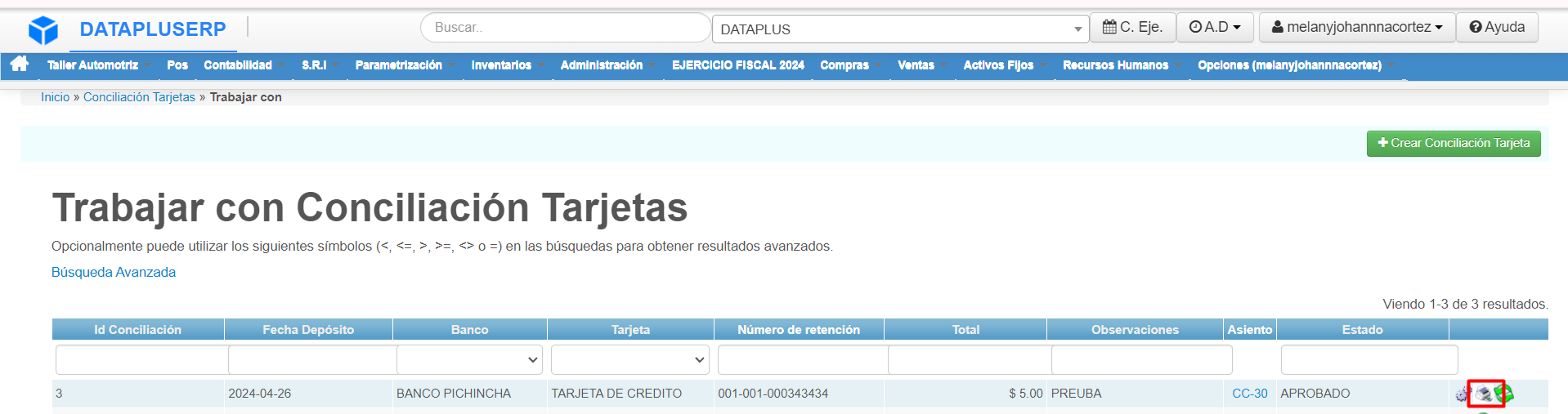
Task: Open the C. Eje. calendar button
Action: coord(1132,27)
